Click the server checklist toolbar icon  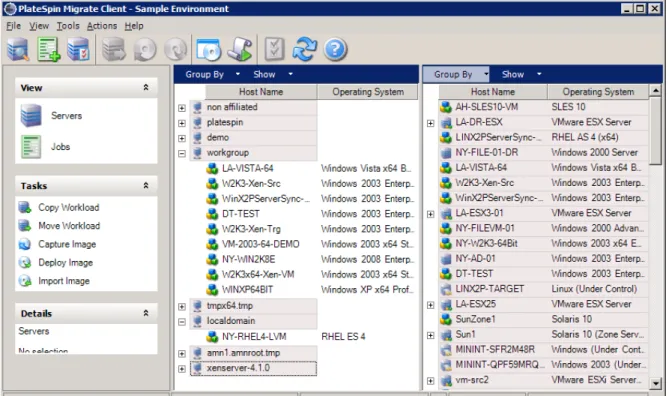point(79,49)
